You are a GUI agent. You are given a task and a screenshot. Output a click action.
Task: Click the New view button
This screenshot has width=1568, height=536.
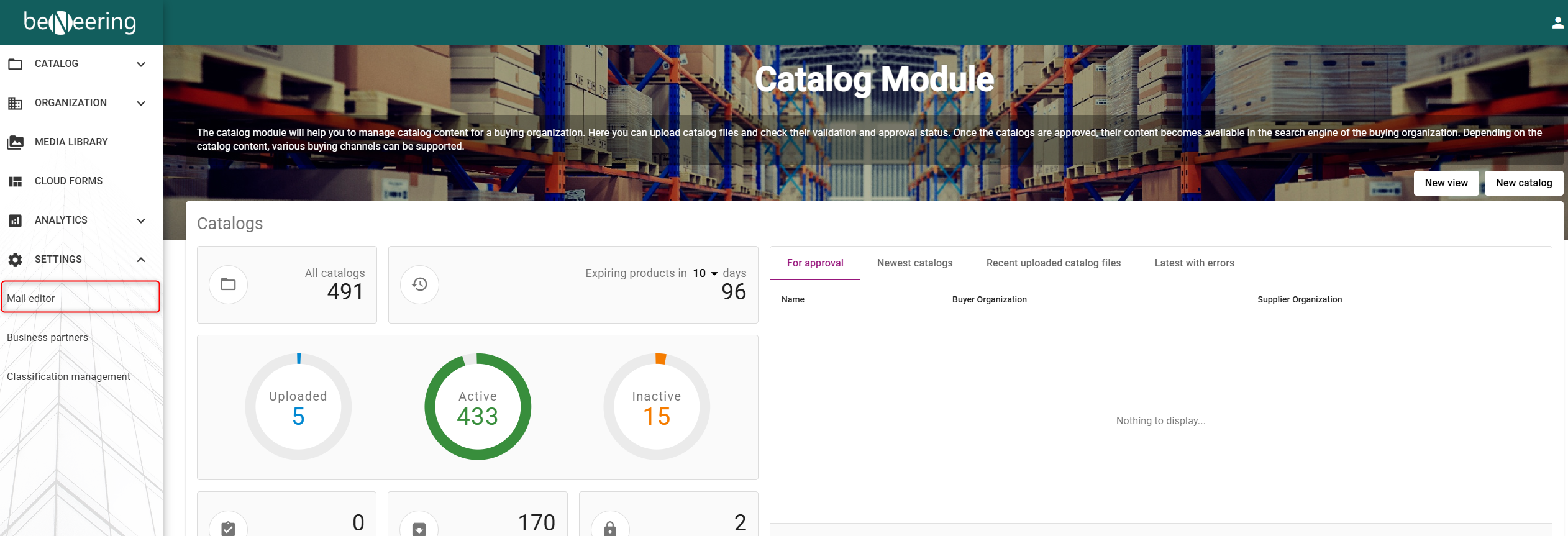click(x=1446, y=183)
